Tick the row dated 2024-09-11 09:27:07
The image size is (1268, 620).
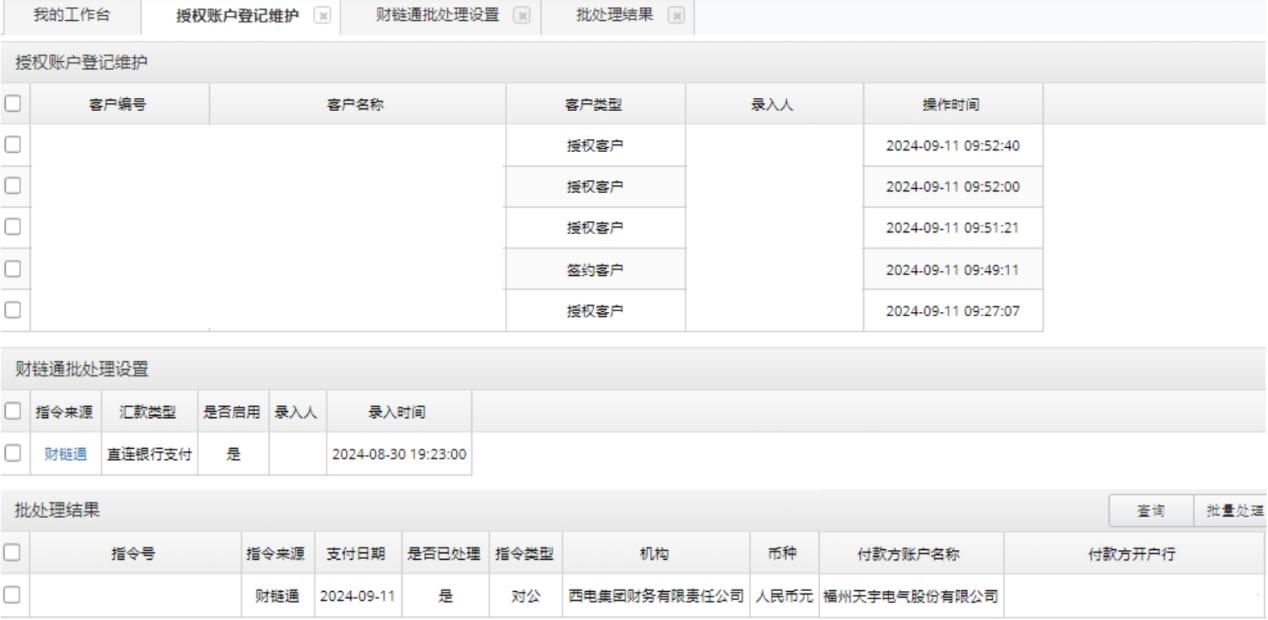click(x=13, y=310)
